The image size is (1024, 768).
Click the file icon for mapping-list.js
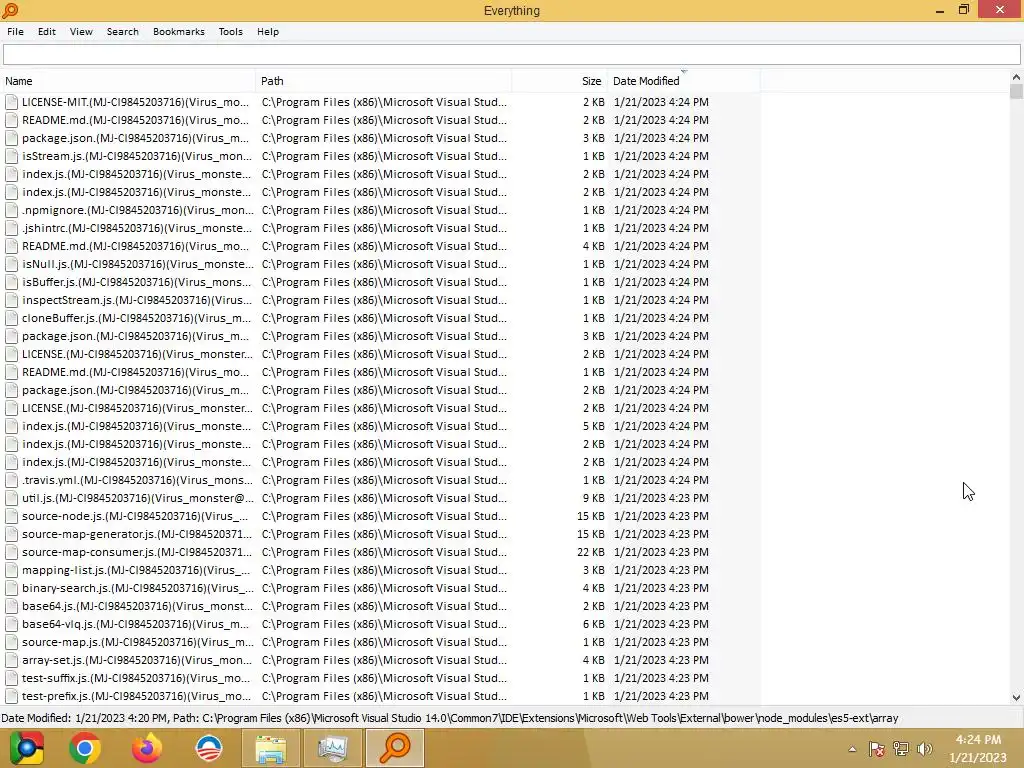(11, 570)
